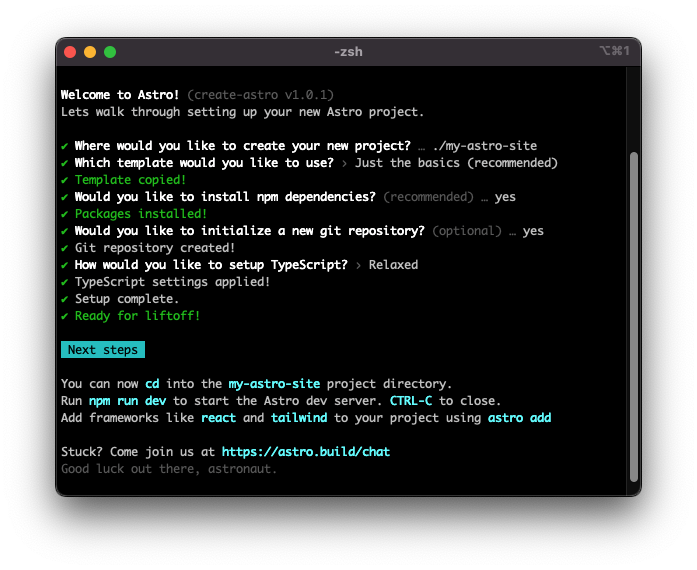Minimize the terminal with the yellow button

[x=90, y=52]
